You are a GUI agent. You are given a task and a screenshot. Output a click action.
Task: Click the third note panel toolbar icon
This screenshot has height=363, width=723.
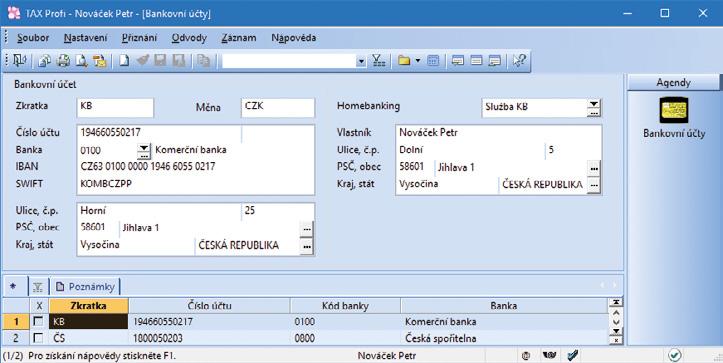tap(494, 61)
